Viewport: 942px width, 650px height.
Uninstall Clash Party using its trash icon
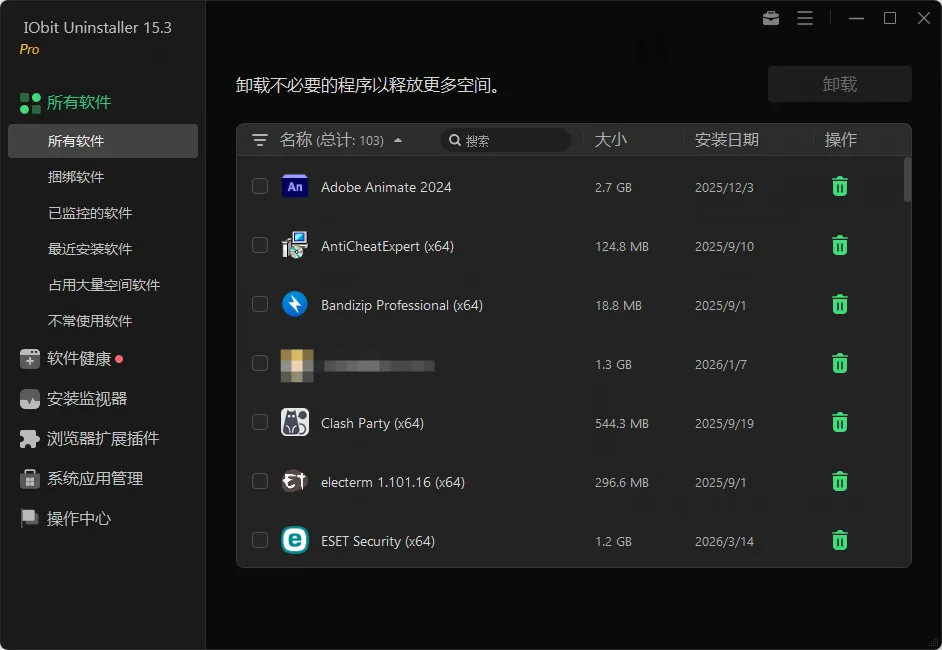pos(839,422)
